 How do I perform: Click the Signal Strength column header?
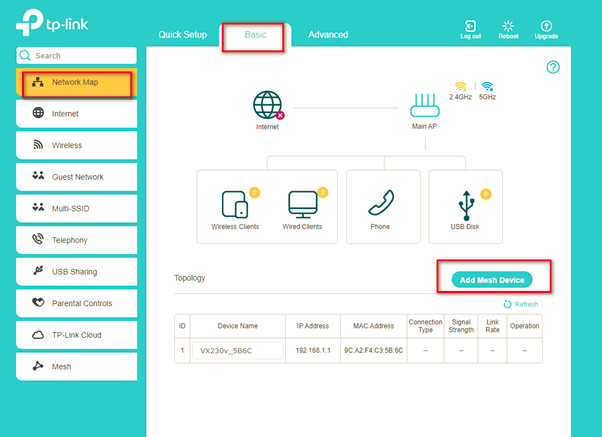[461, 326]
